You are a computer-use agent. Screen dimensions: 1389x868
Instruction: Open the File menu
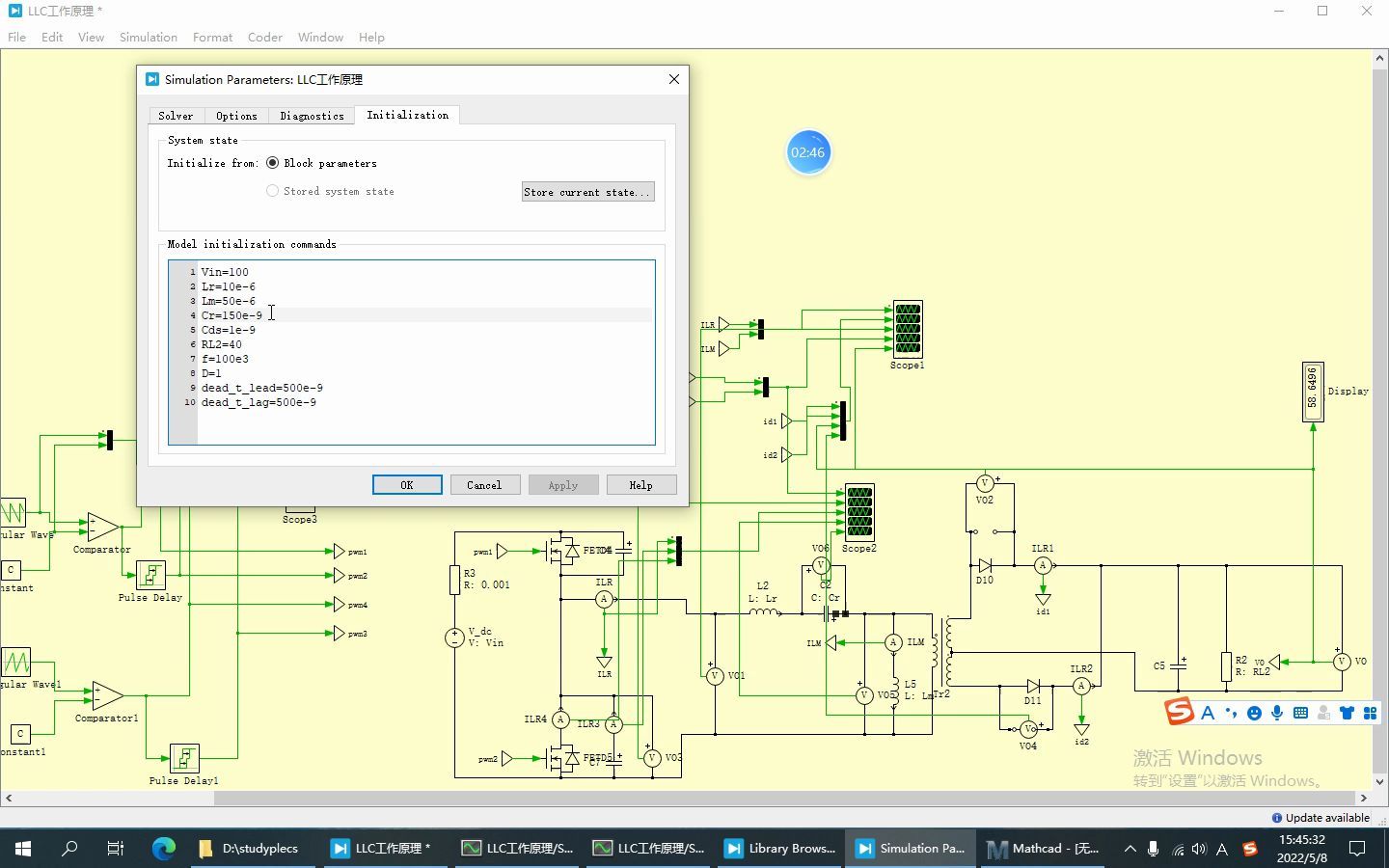click(17, 38)
